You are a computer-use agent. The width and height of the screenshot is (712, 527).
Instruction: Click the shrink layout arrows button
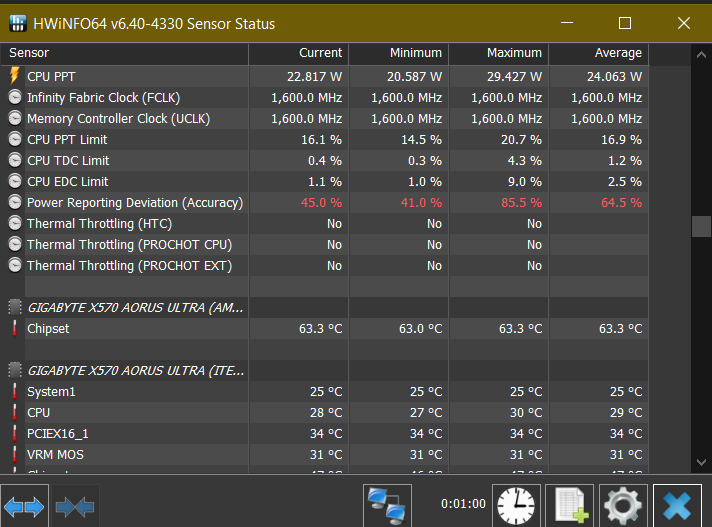click(75, 506)
